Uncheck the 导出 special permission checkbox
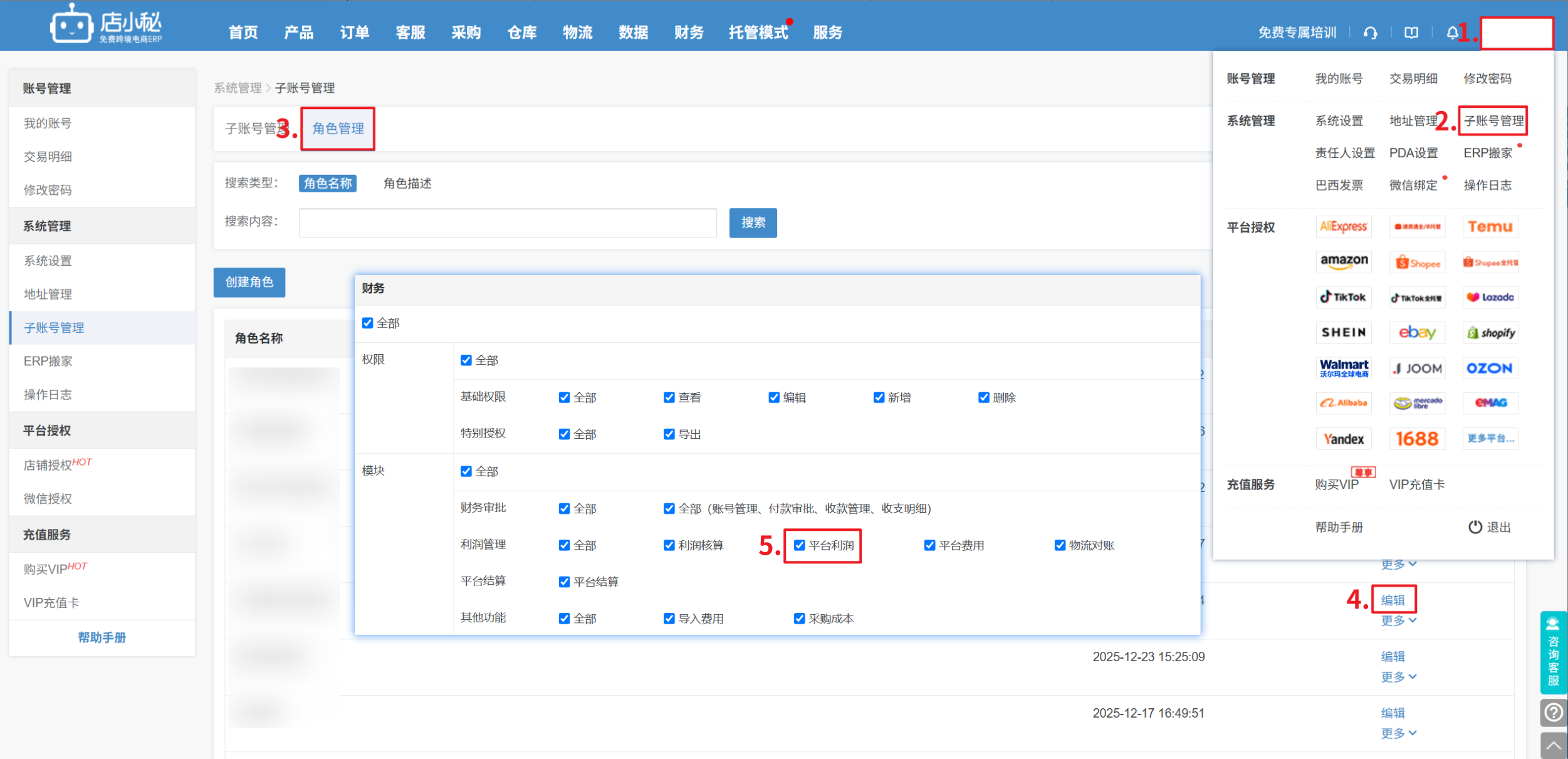This screenshot has width=1568, height=759. pyautogui.click(x=669, y=434)
